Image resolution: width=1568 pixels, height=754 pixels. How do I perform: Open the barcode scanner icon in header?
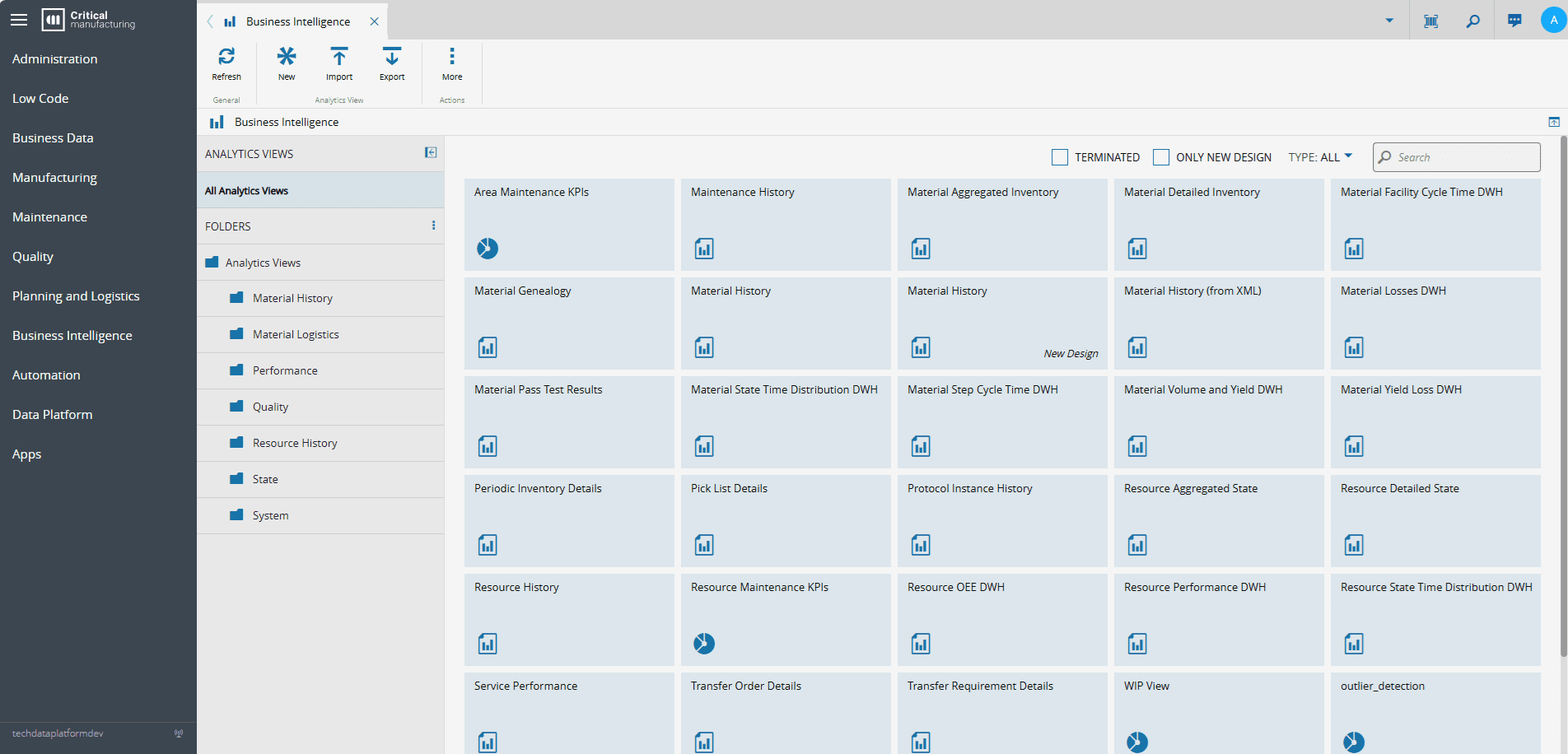coord(1431,21)
